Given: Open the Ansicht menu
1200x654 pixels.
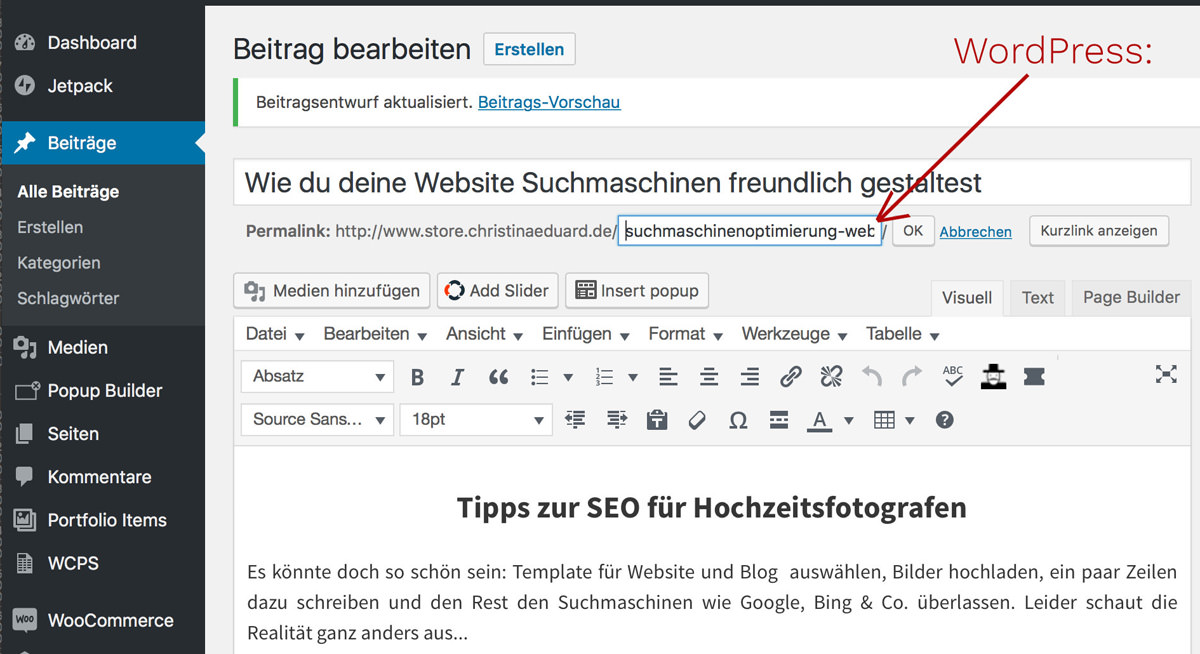Looking at the screenshot, I should coord(485,334).
